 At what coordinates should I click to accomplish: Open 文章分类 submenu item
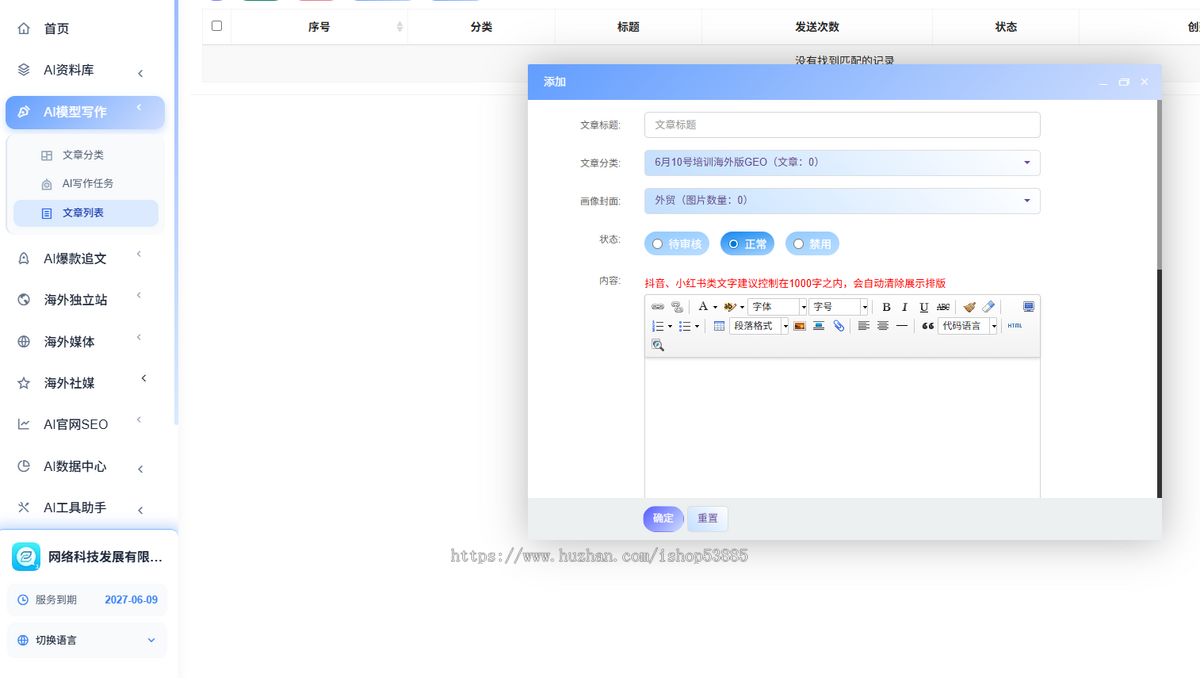tap(85, 155)
